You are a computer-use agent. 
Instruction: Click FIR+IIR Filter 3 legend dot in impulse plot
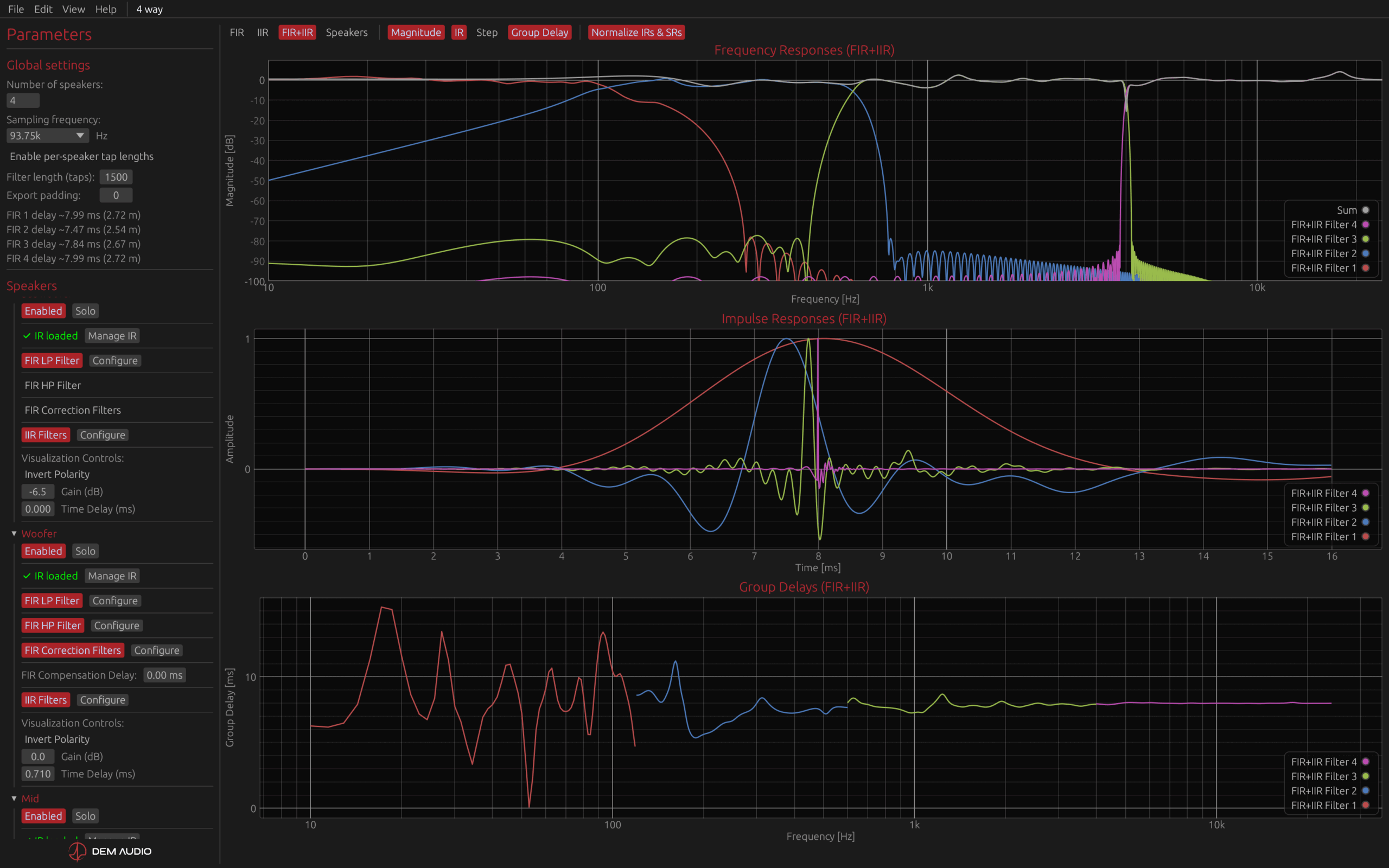(x=1366, y=507)
